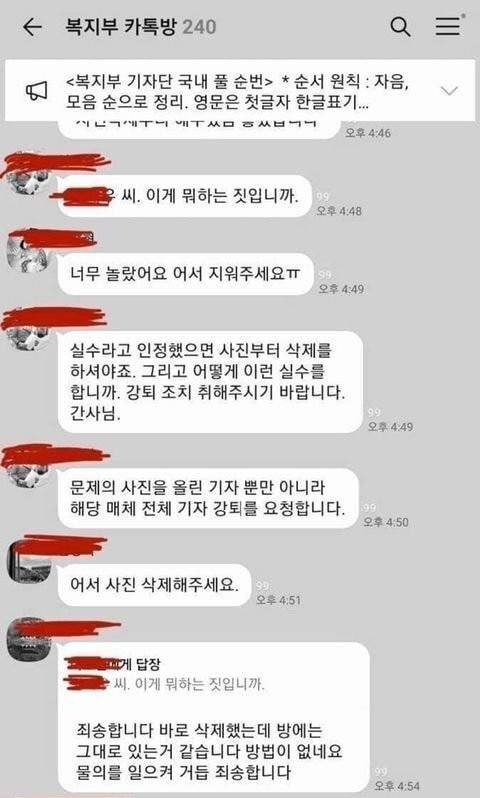Tap the back arrow icon

coord(32,27)
